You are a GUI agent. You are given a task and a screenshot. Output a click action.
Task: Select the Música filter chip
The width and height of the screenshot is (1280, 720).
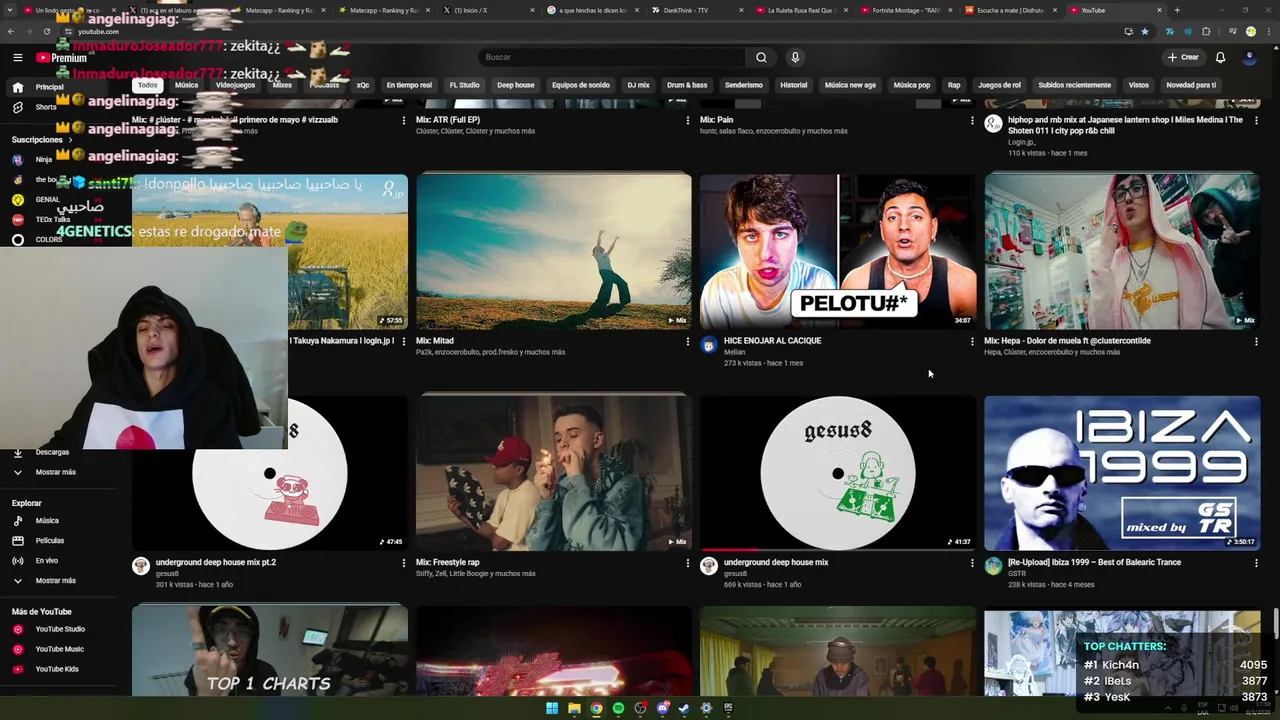click(x=187, y=85)
